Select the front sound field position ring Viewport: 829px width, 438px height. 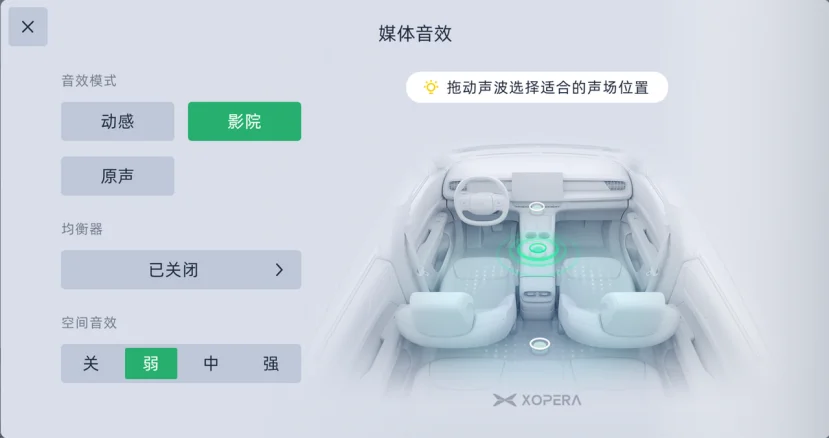click(x=537, y=207)
